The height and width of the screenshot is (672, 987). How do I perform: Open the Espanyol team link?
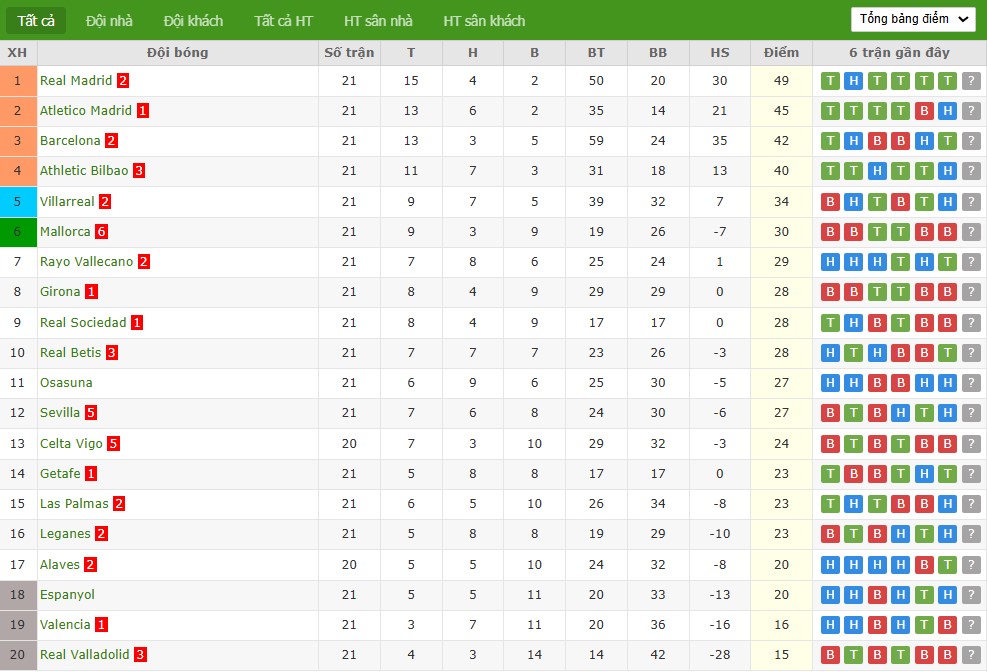[67, 595]
